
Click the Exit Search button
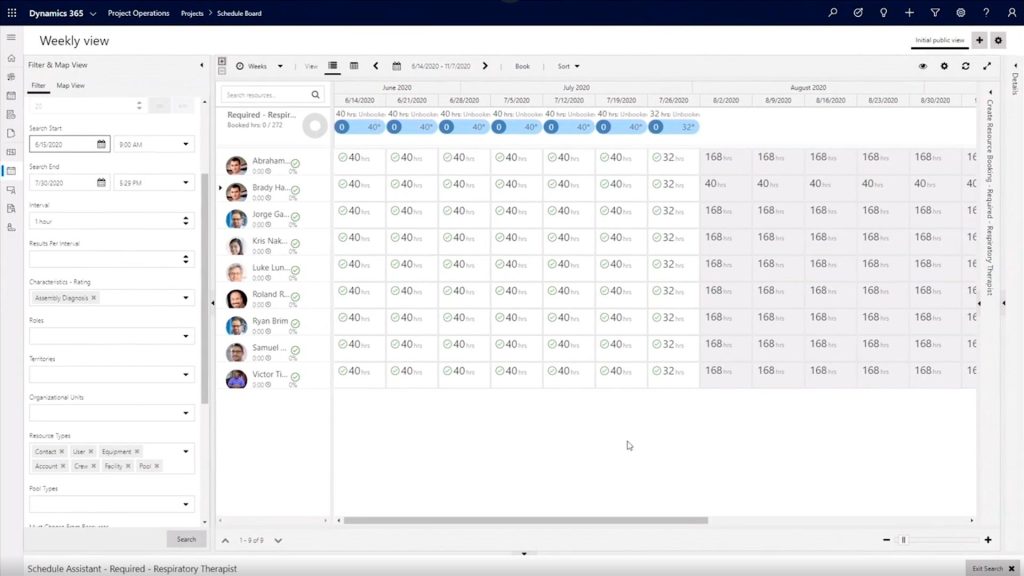[993, 568]
